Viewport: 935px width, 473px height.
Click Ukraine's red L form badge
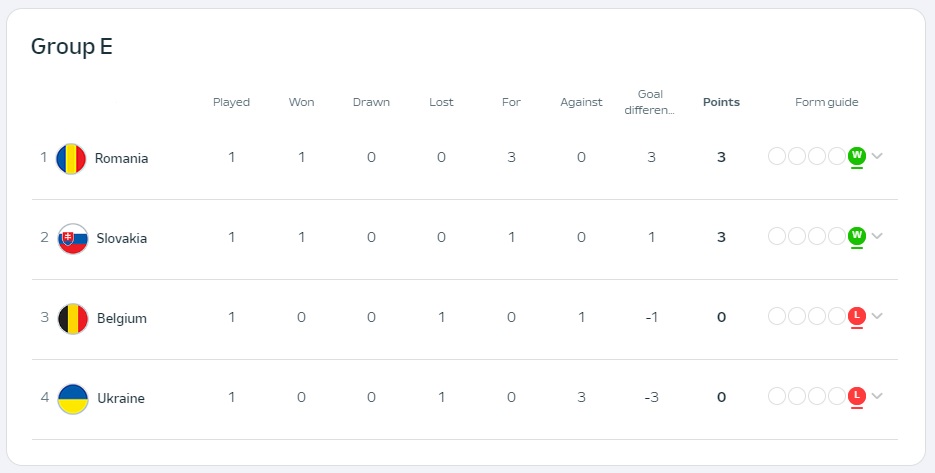point(857,396)
